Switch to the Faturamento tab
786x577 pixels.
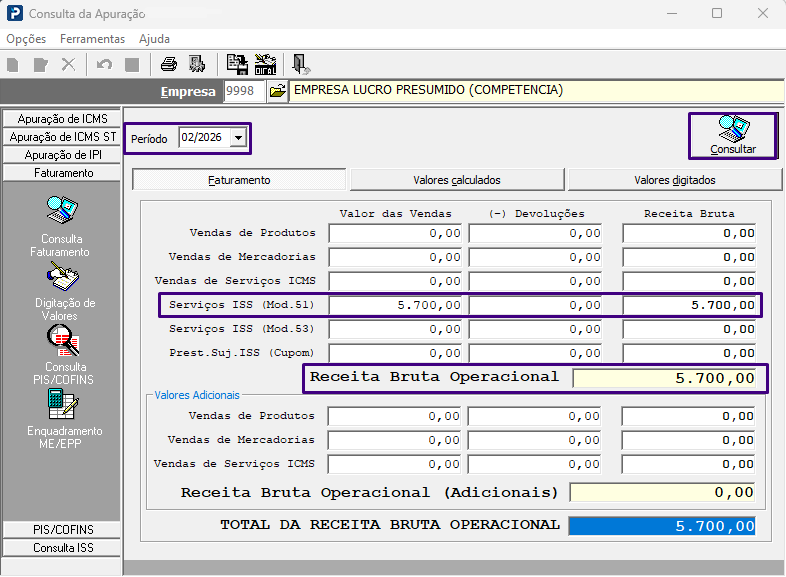pos(239,180)
